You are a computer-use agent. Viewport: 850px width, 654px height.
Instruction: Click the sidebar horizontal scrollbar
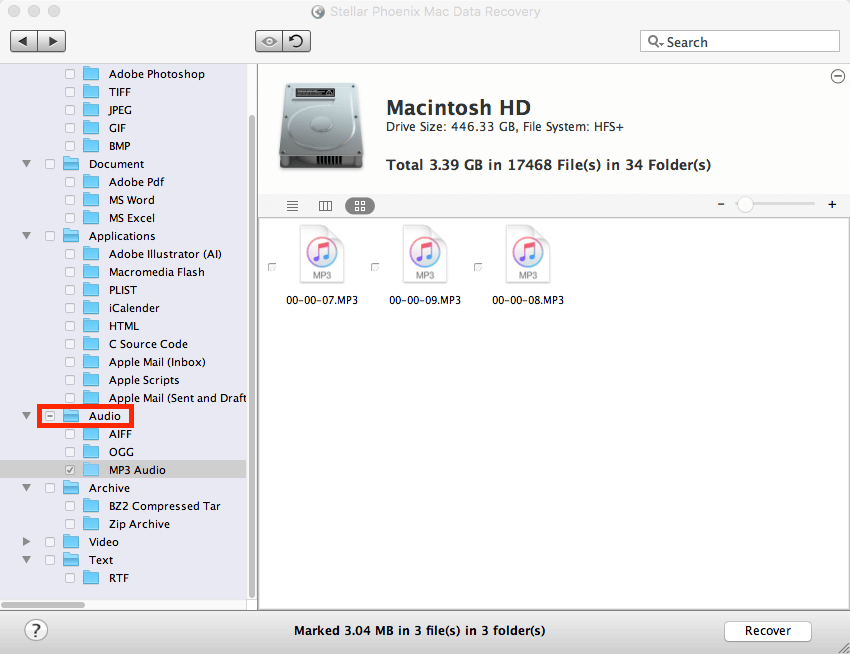click(43, 605)
